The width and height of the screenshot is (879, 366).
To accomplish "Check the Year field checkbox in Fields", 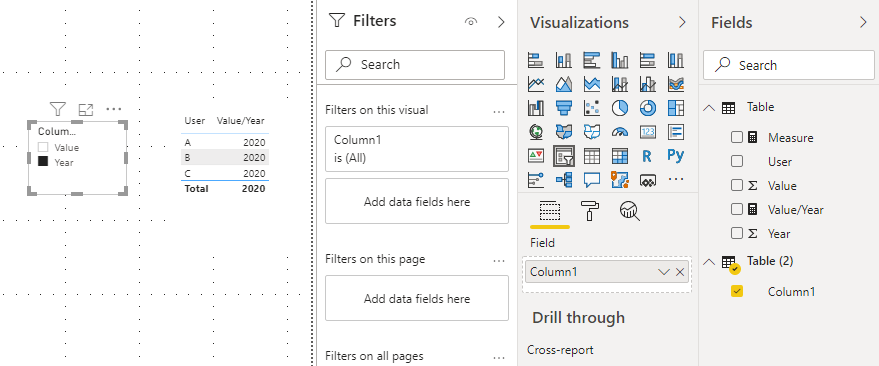I will point(737,234).
